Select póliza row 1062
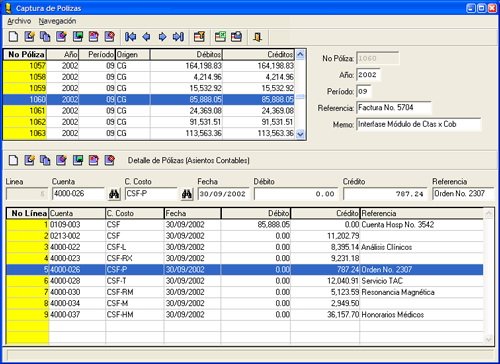 pyautogui.click(x=149, y=122)
